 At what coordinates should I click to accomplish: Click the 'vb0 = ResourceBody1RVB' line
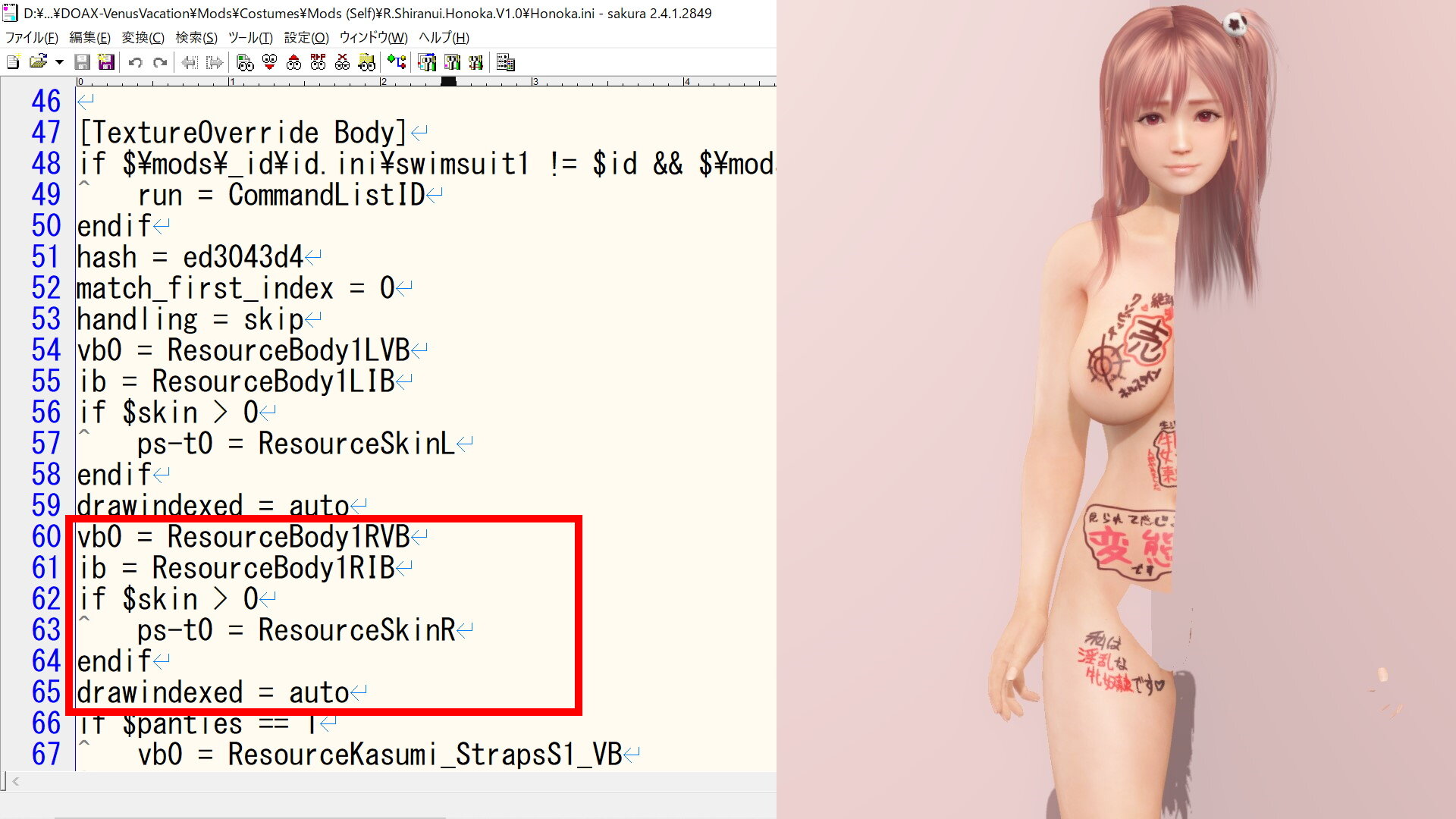(x=243, y=537)
